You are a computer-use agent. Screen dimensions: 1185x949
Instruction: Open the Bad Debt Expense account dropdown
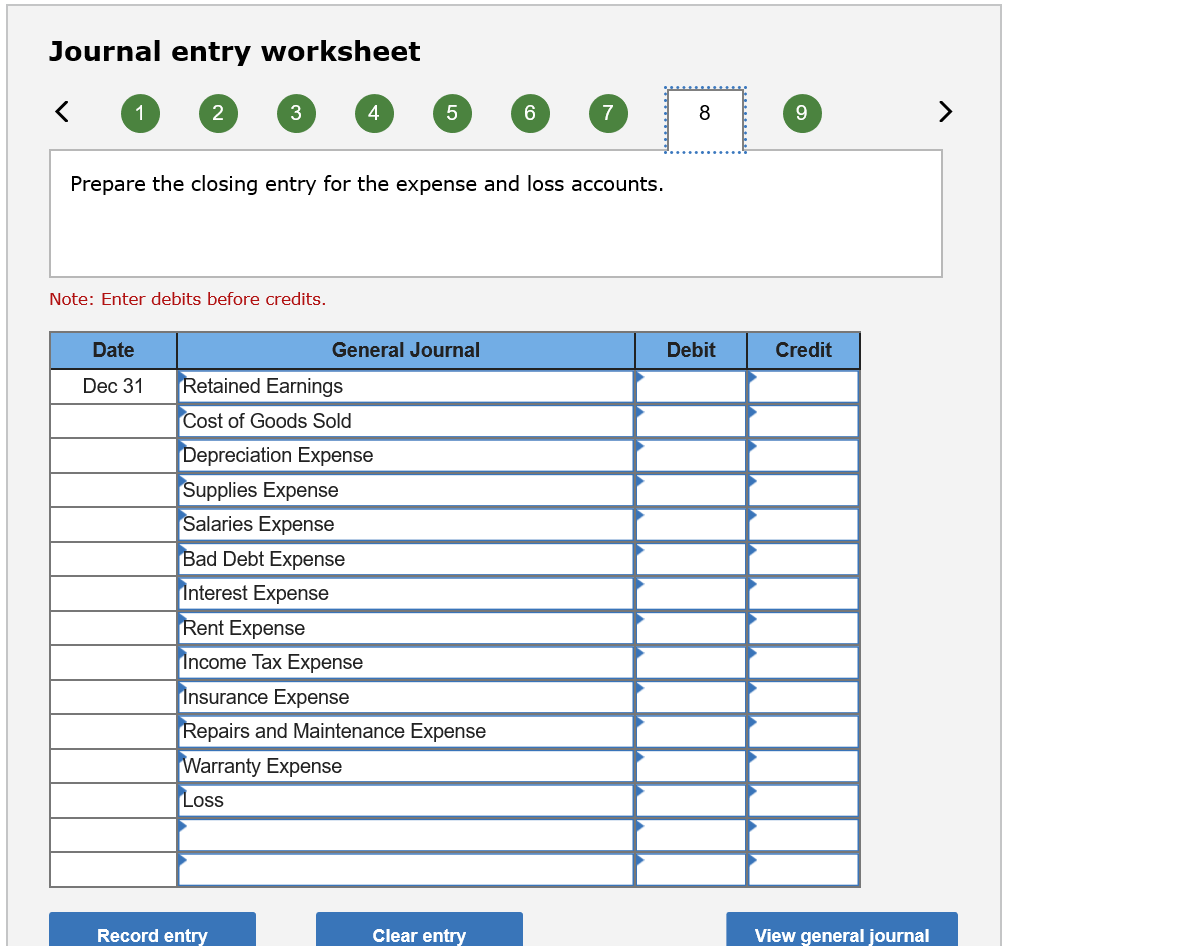[x=406, y=559]
